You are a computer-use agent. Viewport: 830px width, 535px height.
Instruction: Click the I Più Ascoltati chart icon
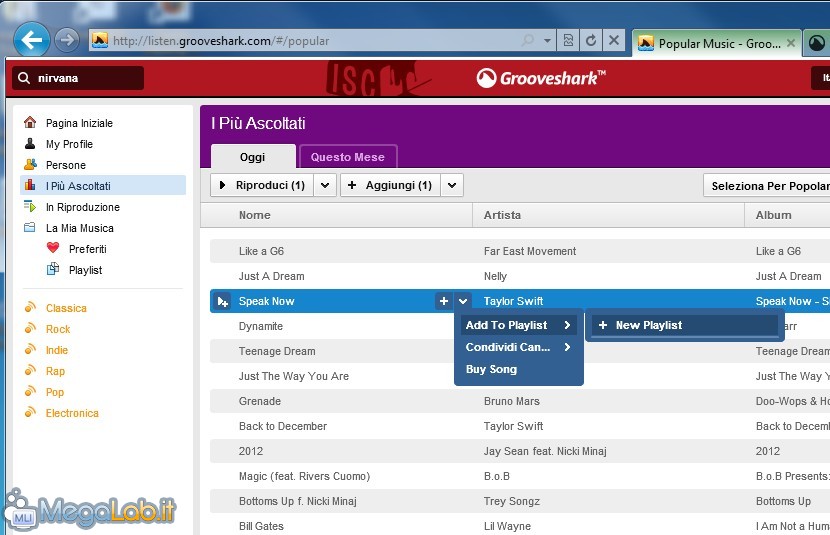pyautogui.click(x=30, y=185)
